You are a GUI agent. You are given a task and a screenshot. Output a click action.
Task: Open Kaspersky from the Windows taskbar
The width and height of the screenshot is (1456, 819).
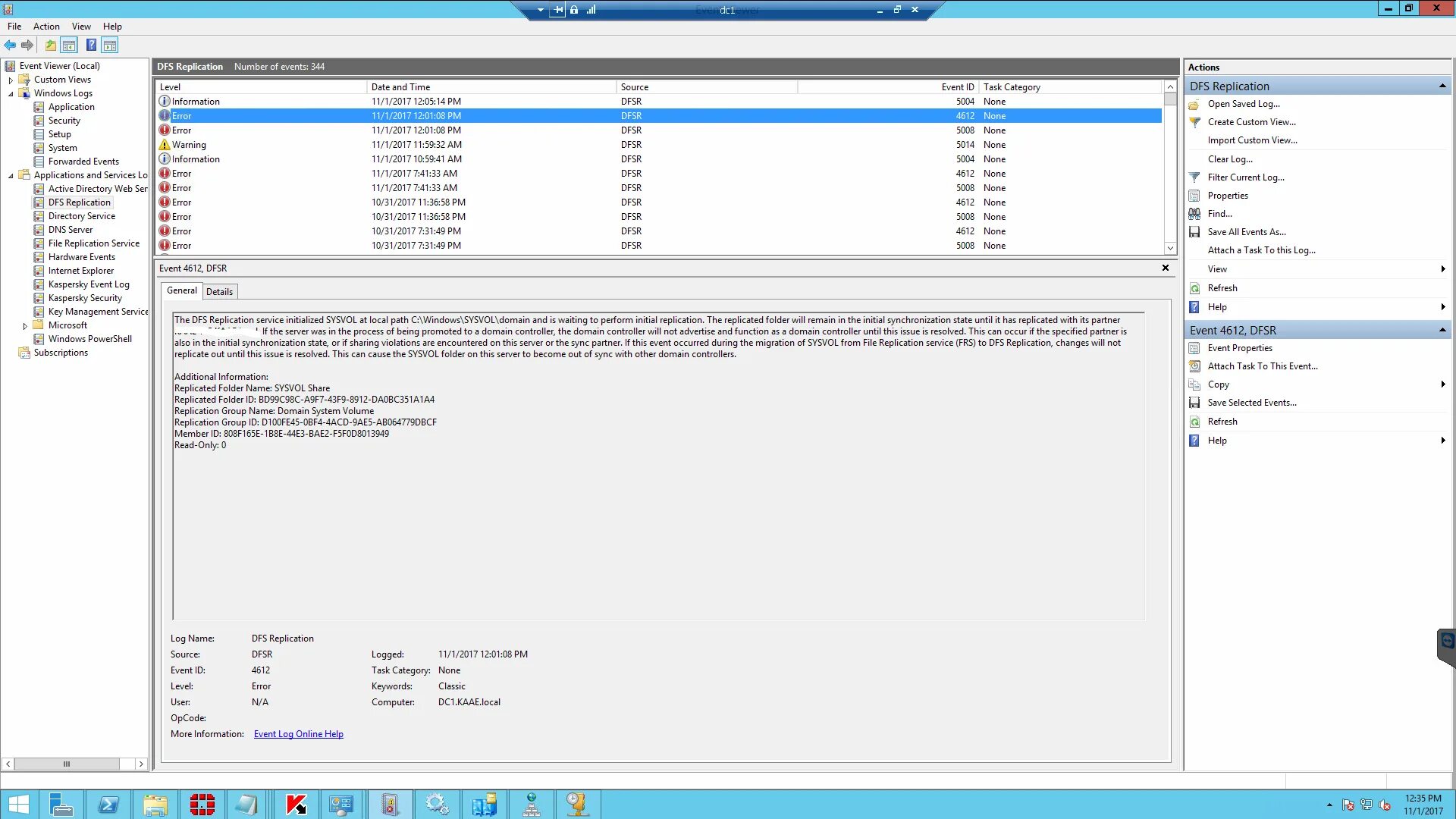point(296,804)
